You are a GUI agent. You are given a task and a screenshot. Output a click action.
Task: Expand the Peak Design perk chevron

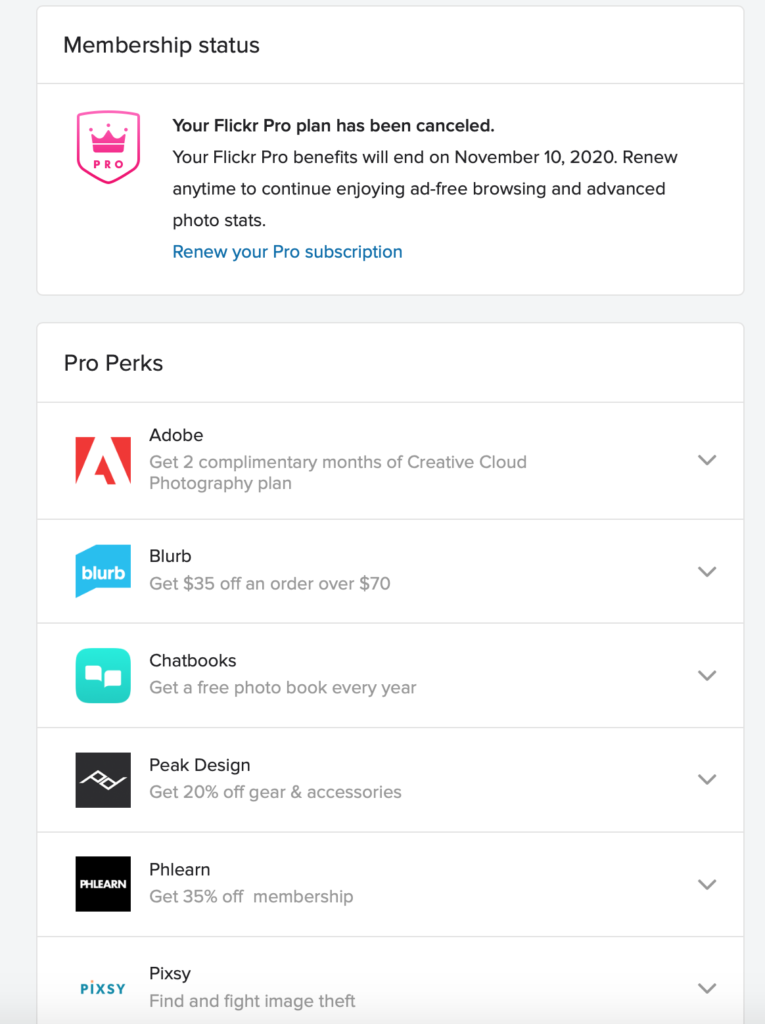point(707,780)
